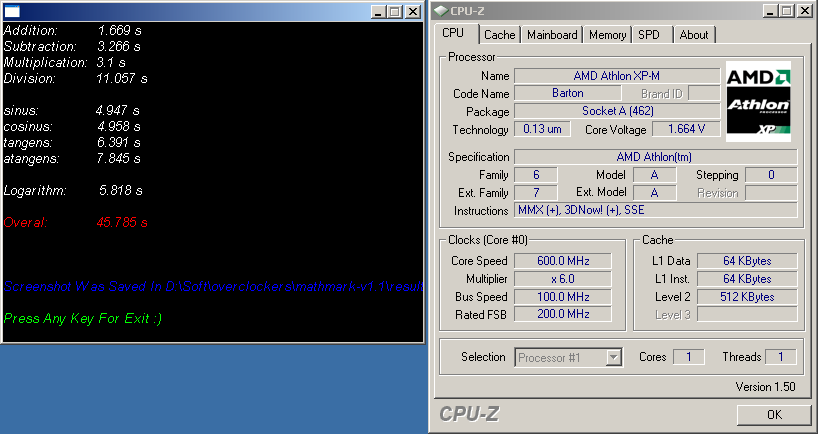Click the CPU-Z title bar icon
The height and width of the screenshot is (434, 818).
click(x=441, y=11)
